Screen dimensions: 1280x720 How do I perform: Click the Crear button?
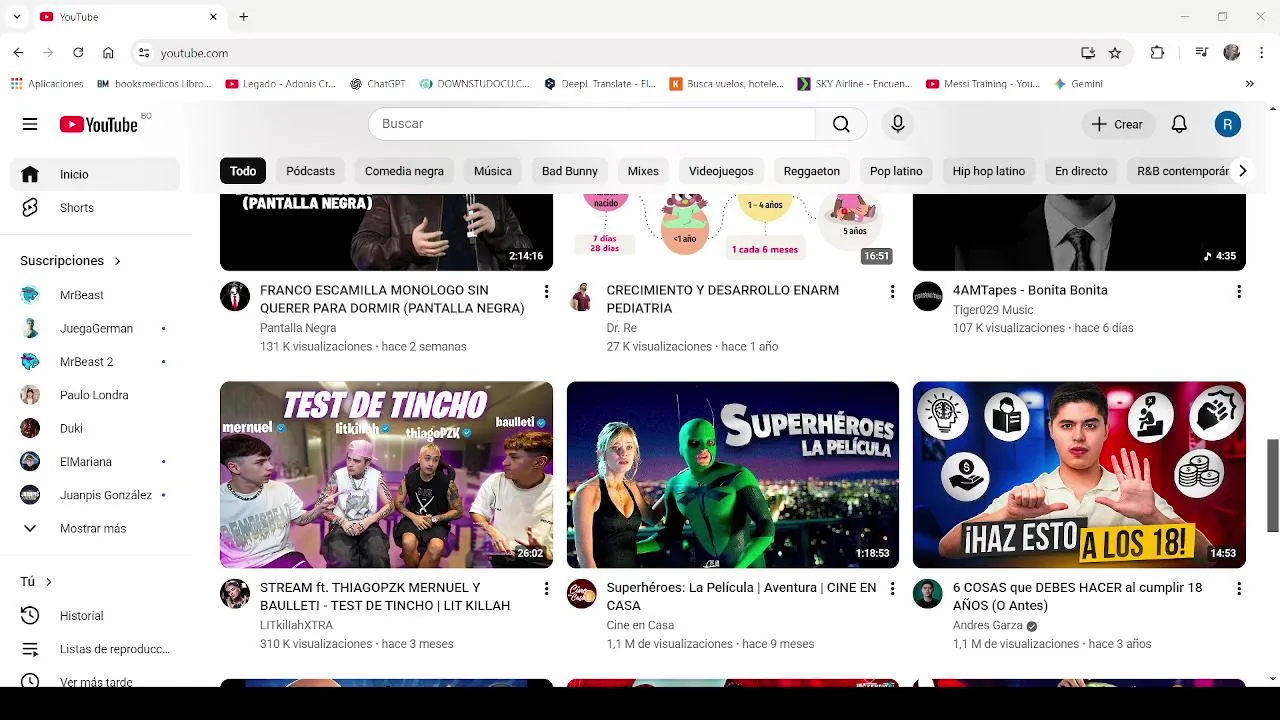[x=1117, y=124]
